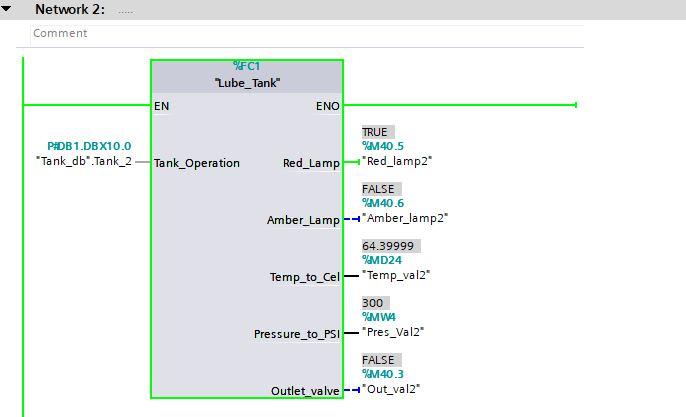Select the "Lube_Tank" block name
Viewport: 686px width, 417px height.
point(247,83)
